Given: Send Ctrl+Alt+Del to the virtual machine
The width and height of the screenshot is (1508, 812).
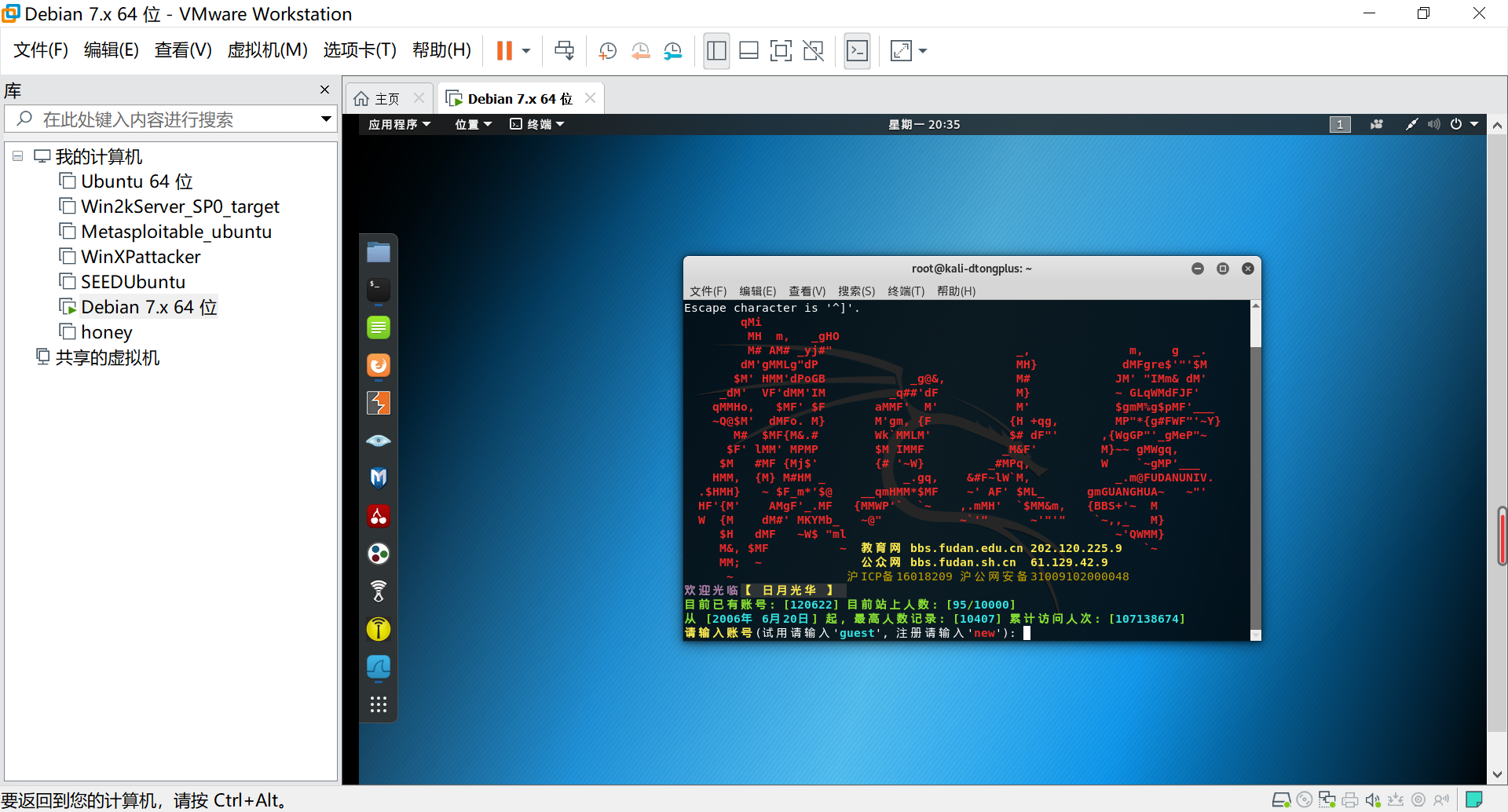Looking at the screenshot, I should (564, 51).
